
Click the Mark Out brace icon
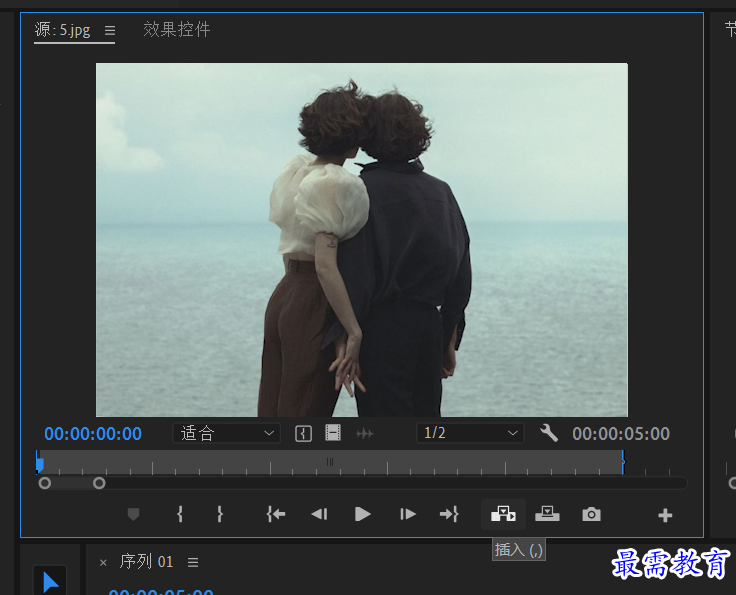point(220,514)
